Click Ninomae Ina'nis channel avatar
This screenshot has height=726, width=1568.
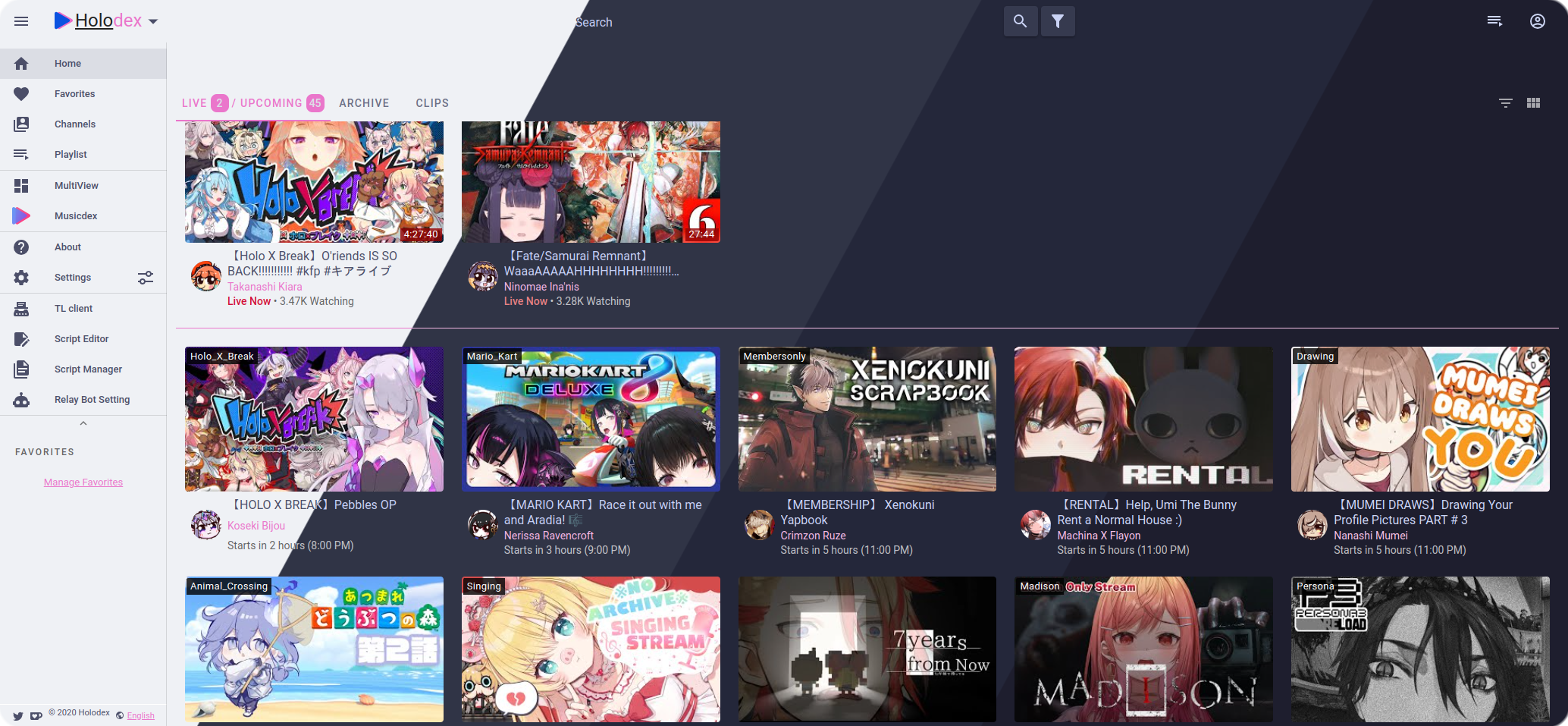483,276
